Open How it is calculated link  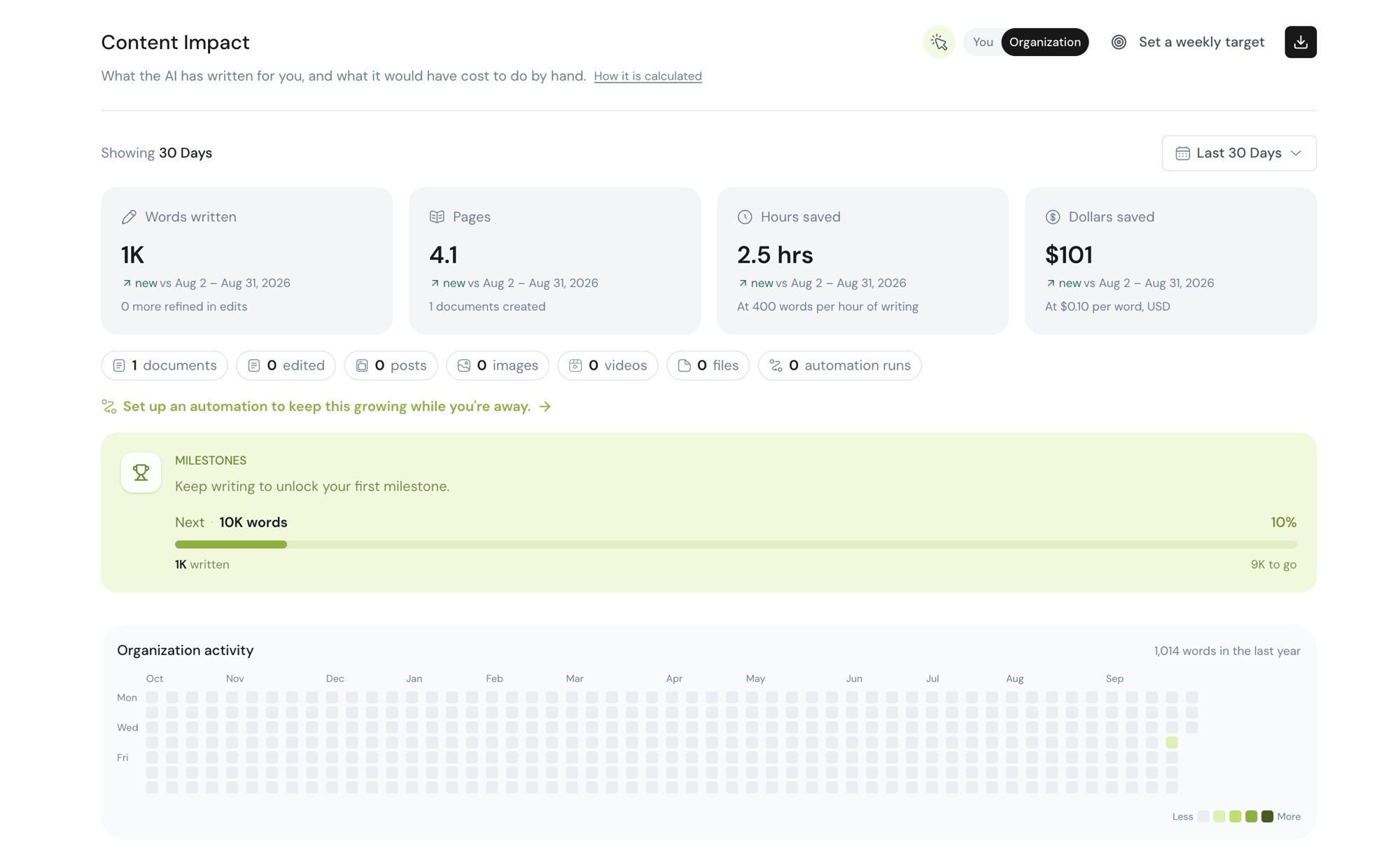647,76
